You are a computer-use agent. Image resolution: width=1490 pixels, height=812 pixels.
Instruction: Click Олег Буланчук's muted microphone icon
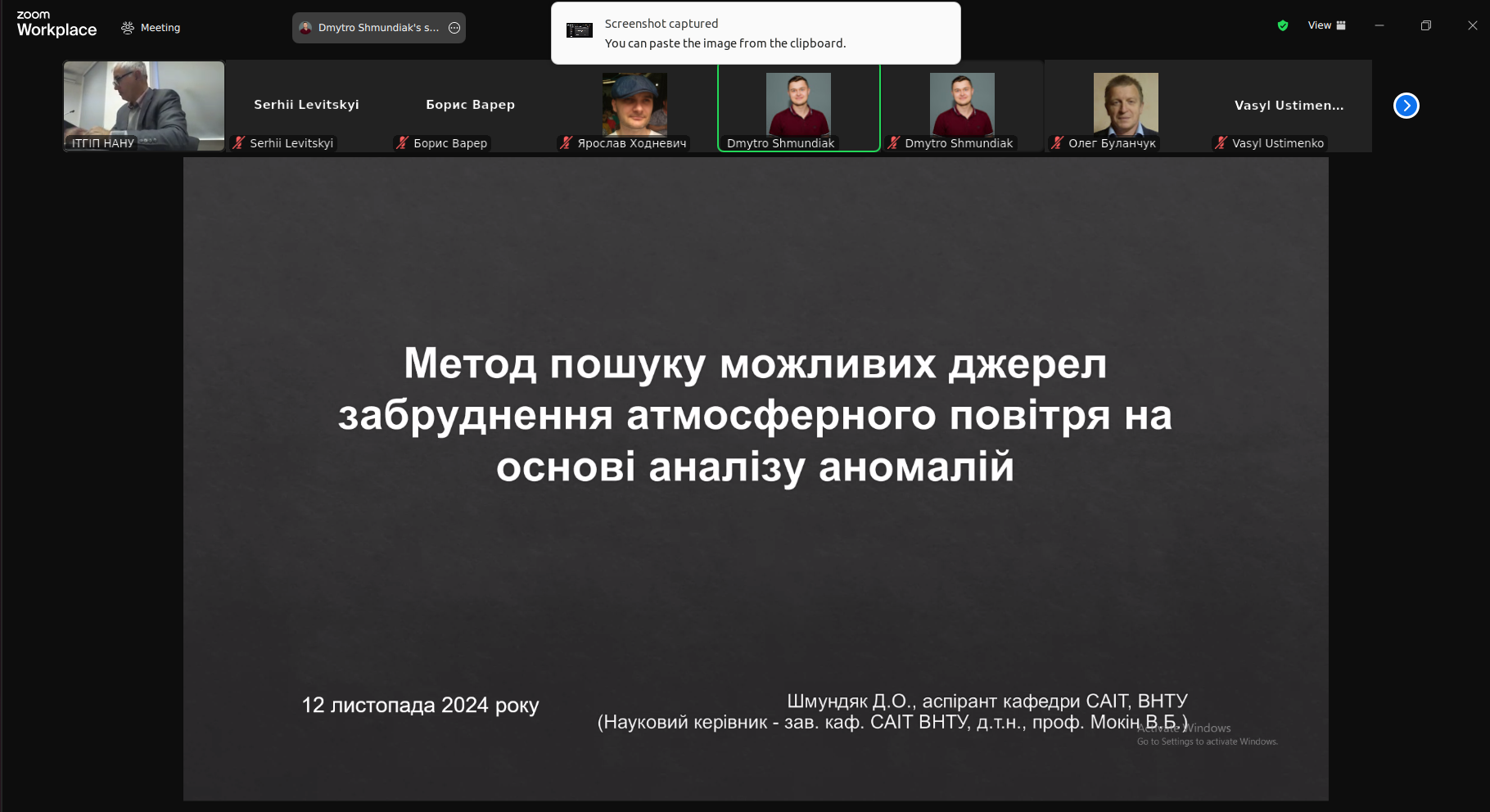click(x=1058, y=143)
